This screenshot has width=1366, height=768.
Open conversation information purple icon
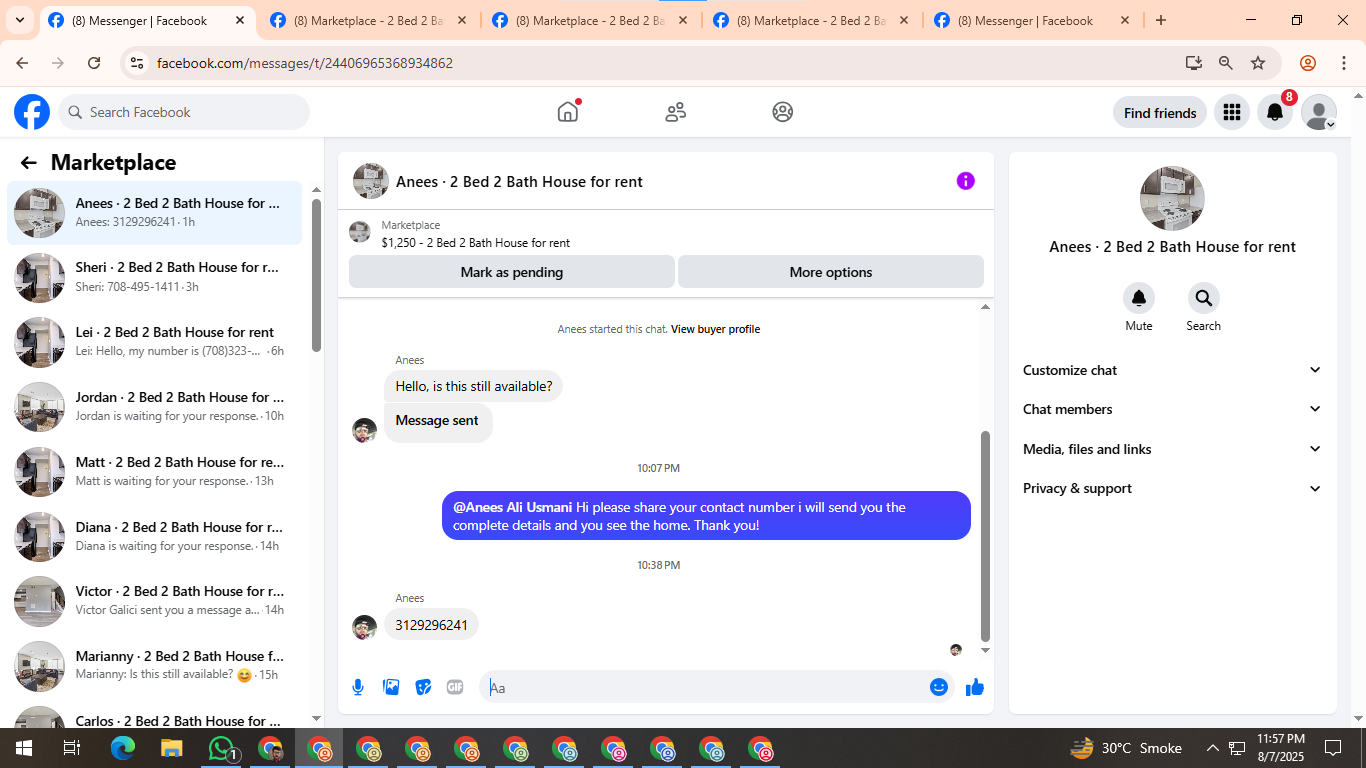tap(965, 181)
